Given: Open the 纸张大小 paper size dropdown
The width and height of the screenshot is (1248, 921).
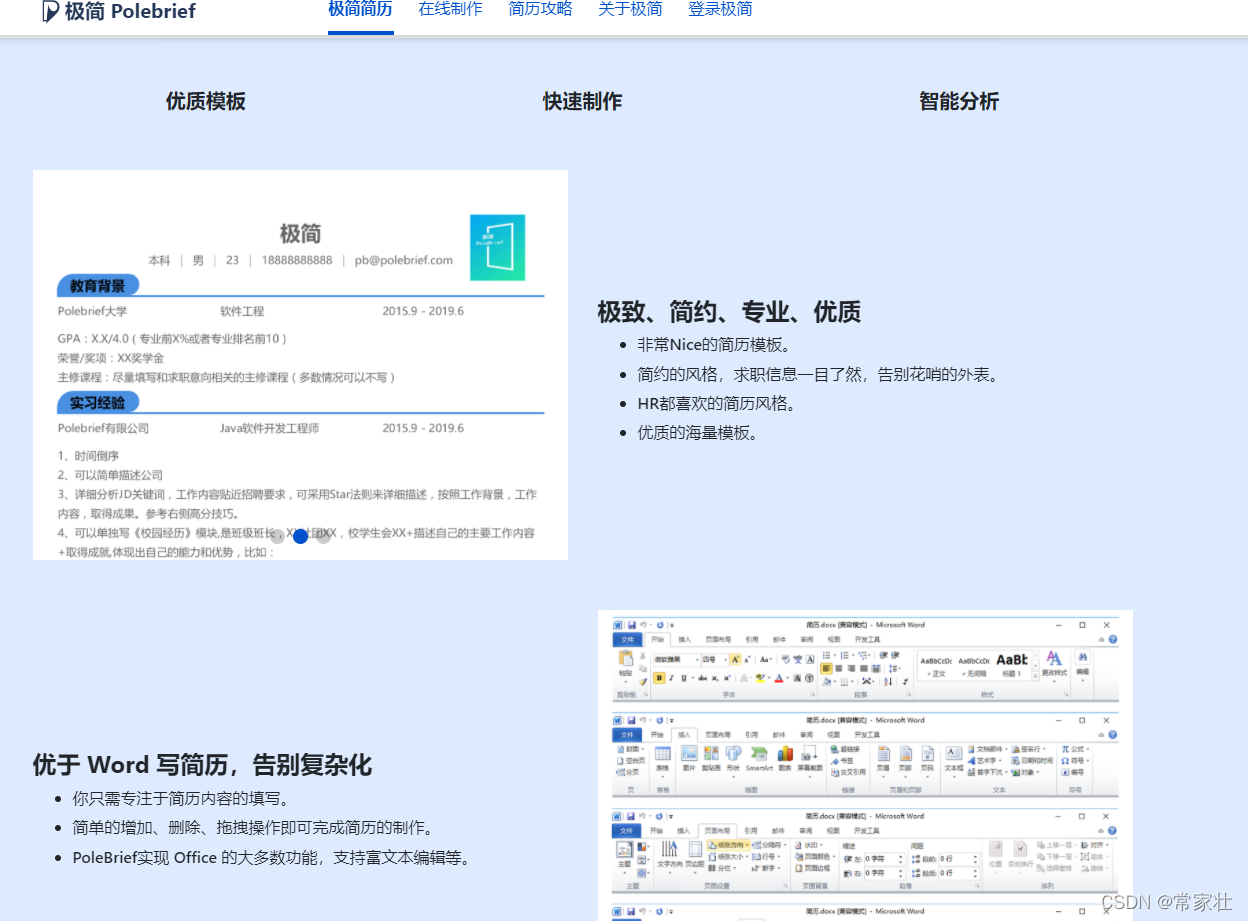Looking at the screenshot, I should click(x=728, y=857).
